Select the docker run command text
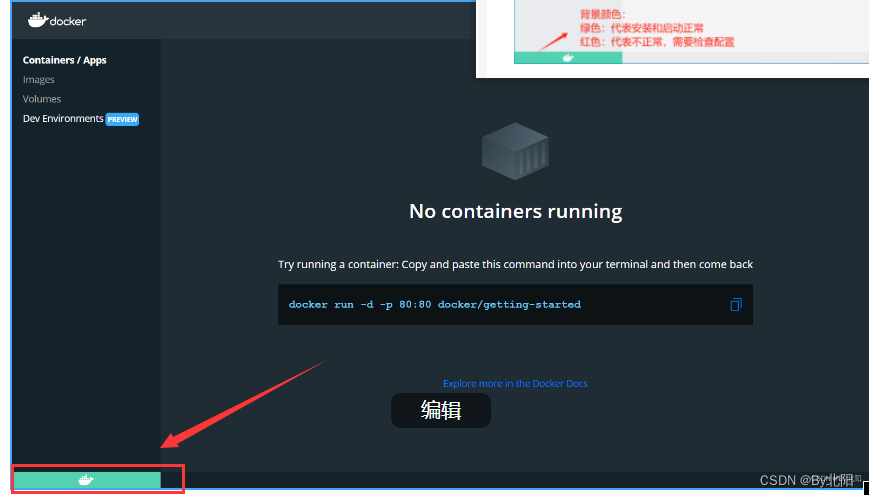 coord(434,305)
